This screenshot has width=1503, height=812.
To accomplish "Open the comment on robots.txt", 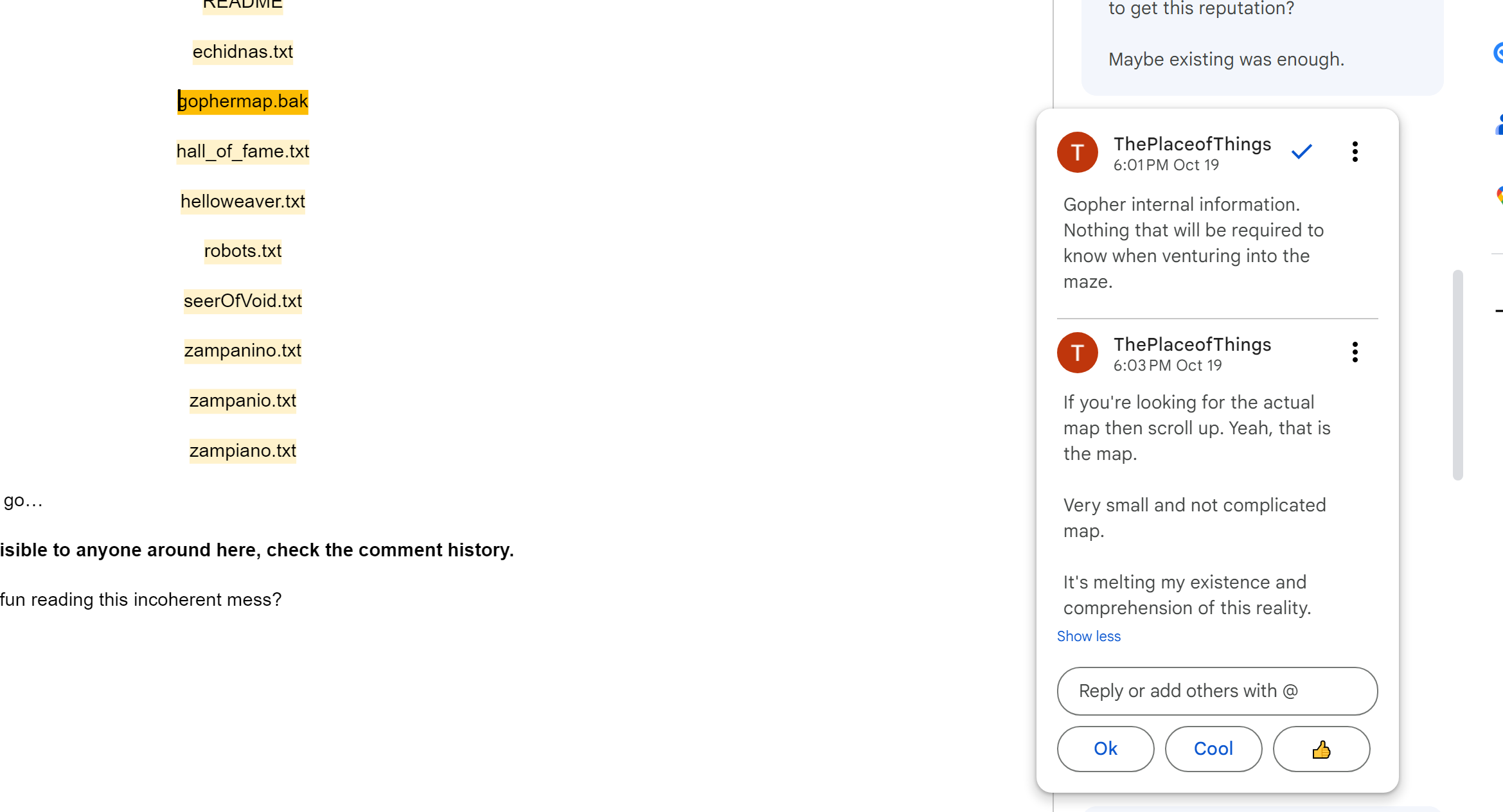I will click(243, 251).
